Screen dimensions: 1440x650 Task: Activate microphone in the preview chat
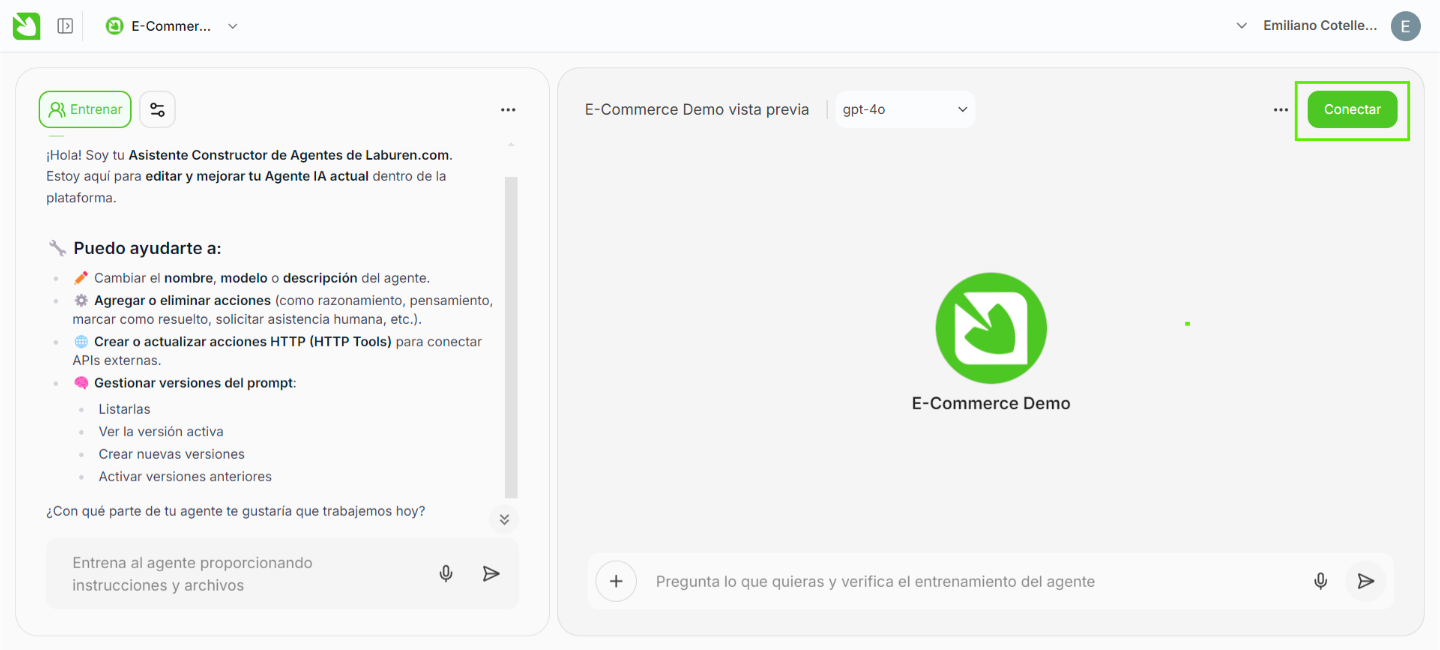click(x=1320, y=581)
